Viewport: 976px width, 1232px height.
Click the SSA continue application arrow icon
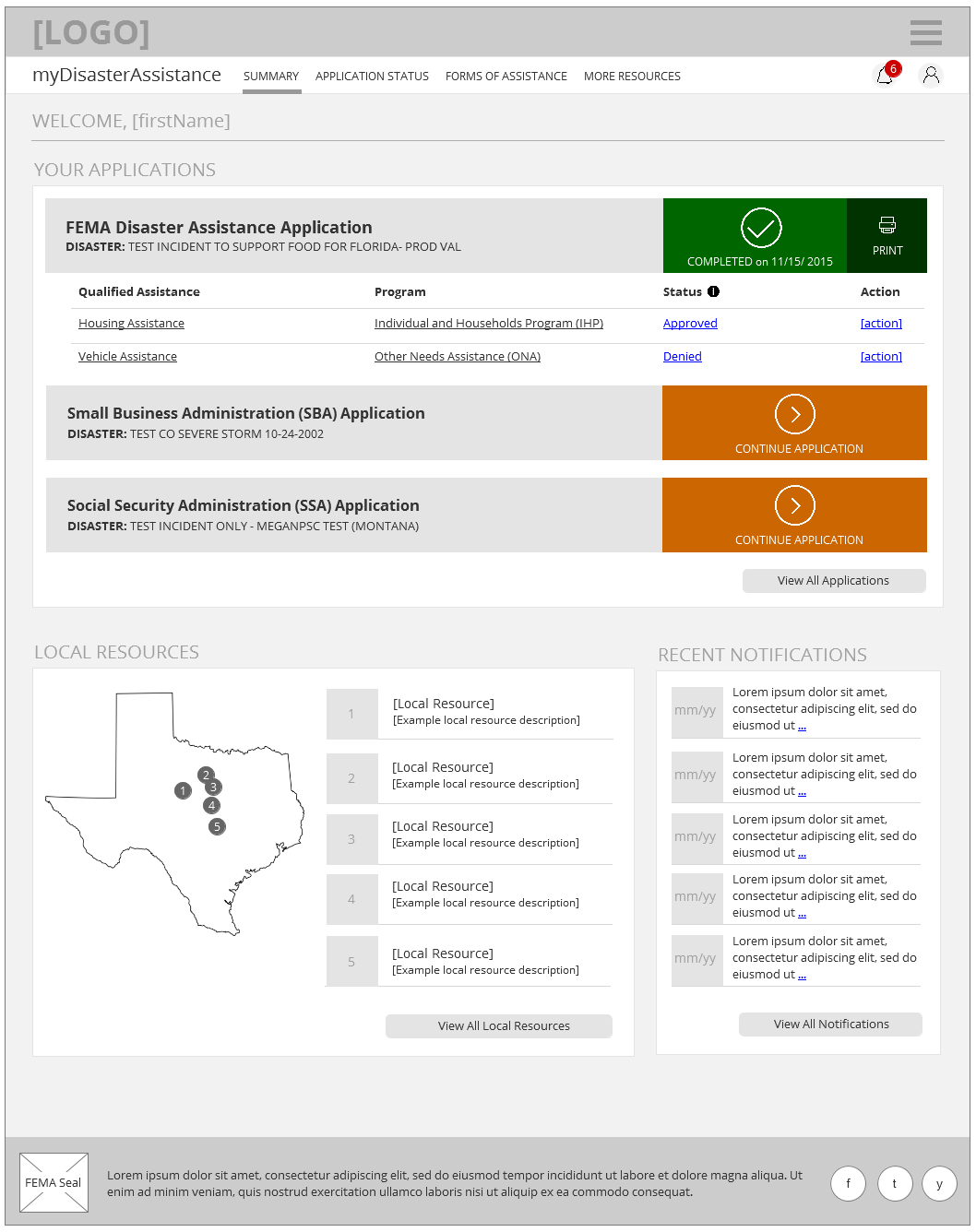coord(795,505)
